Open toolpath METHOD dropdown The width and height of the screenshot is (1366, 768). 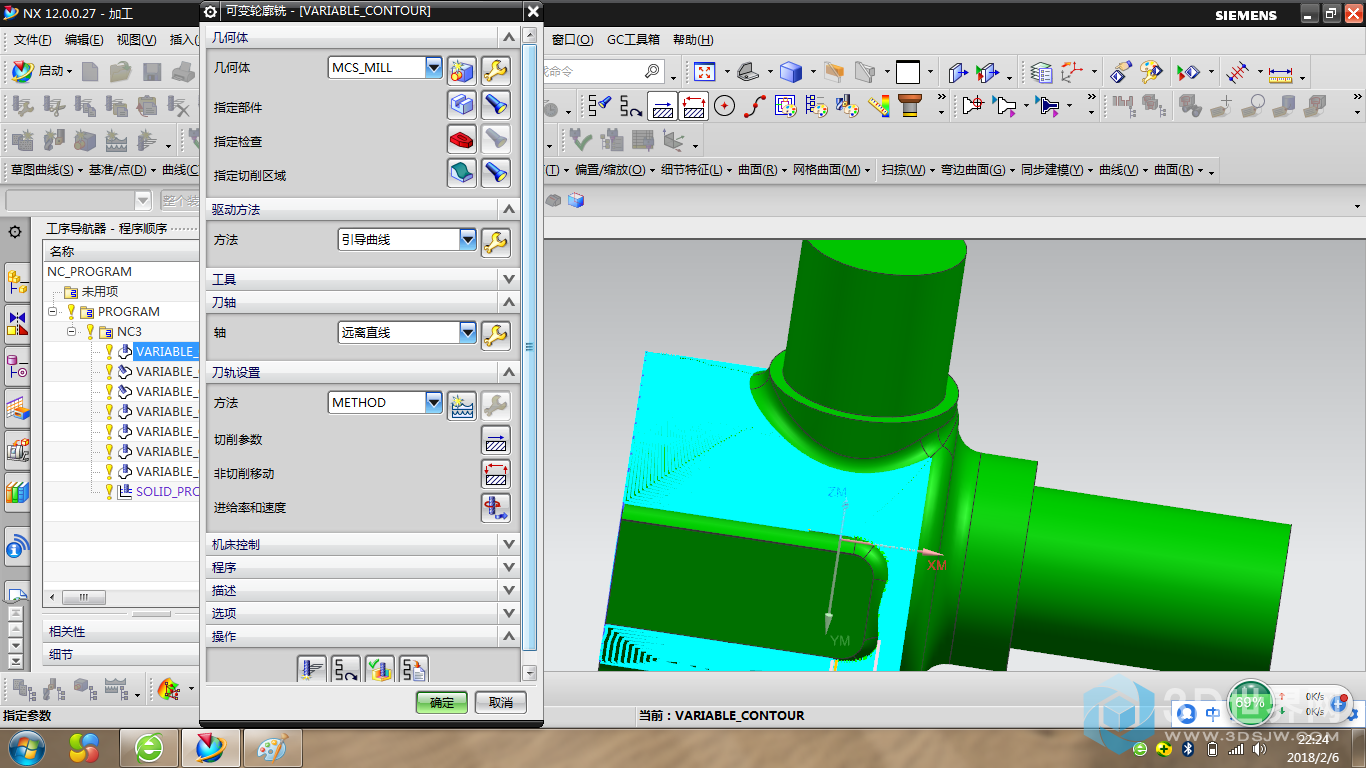tap(433, 403)
